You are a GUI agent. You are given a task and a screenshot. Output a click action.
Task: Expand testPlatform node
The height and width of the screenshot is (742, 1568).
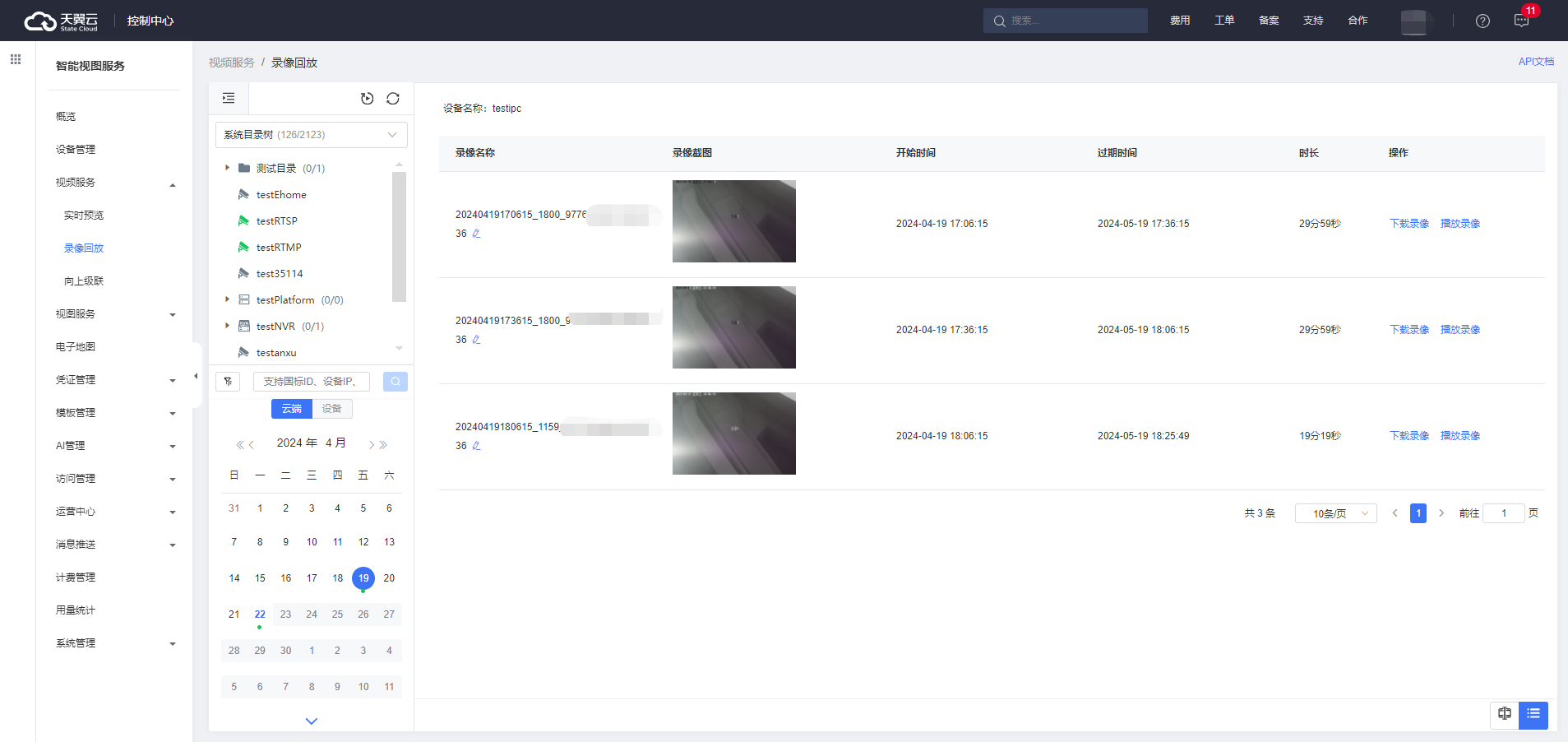click(228, 299)
